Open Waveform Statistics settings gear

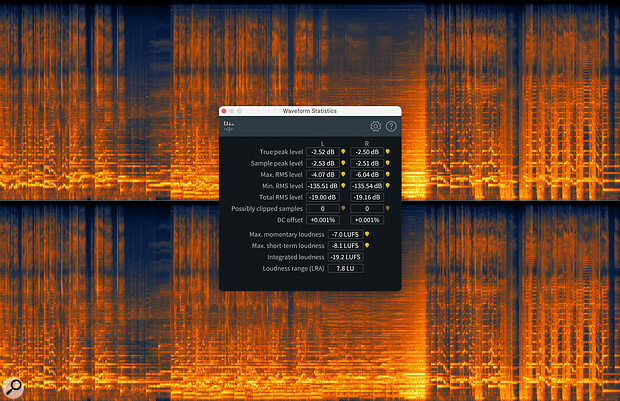tap(375, 126)
